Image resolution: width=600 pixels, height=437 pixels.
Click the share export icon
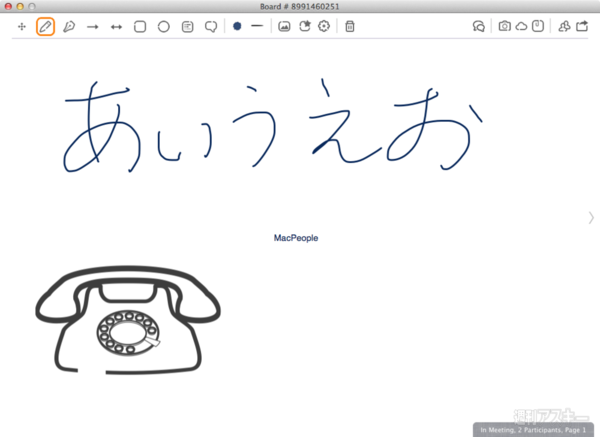click(x=582, y=26)
